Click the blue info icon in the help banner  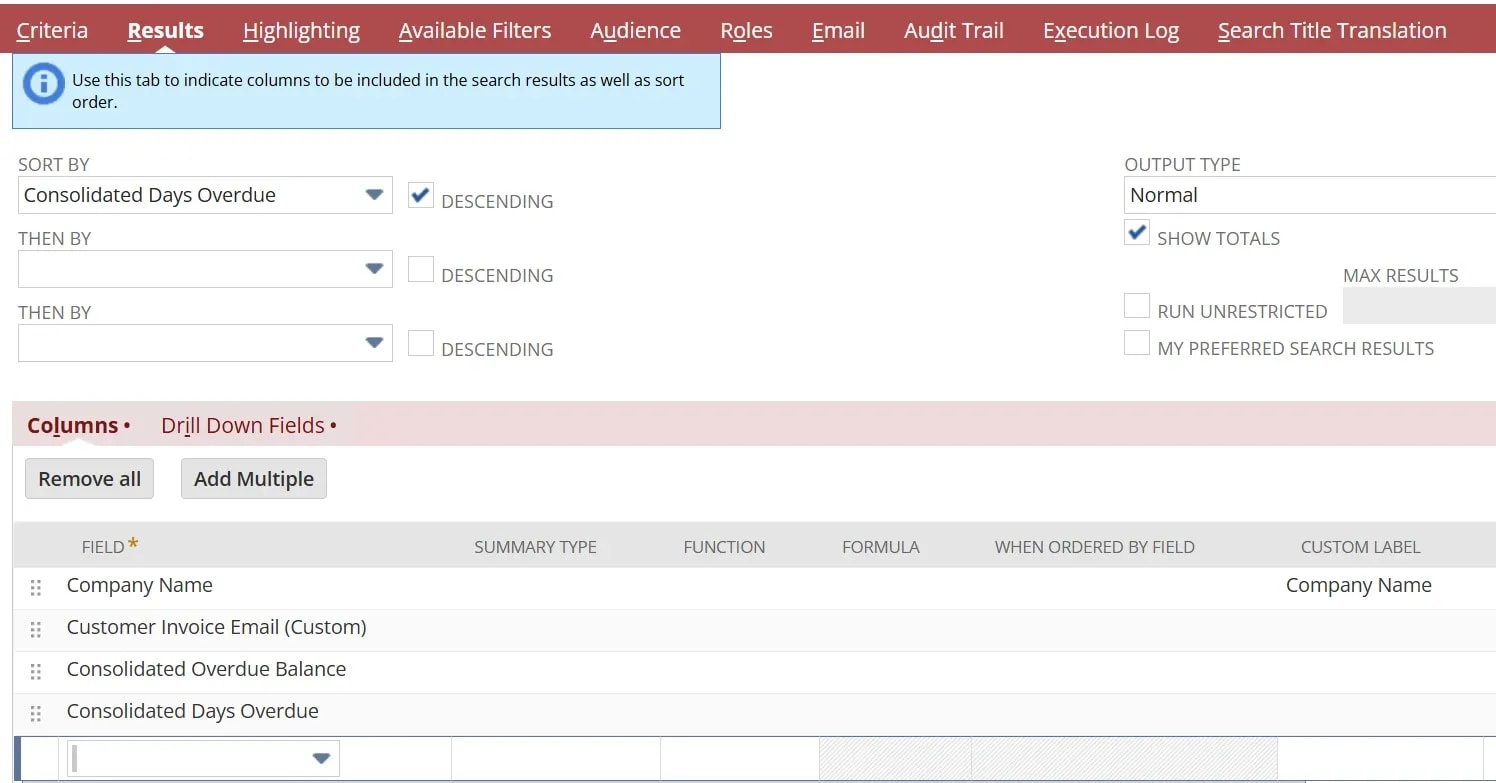tap(43, 84)
